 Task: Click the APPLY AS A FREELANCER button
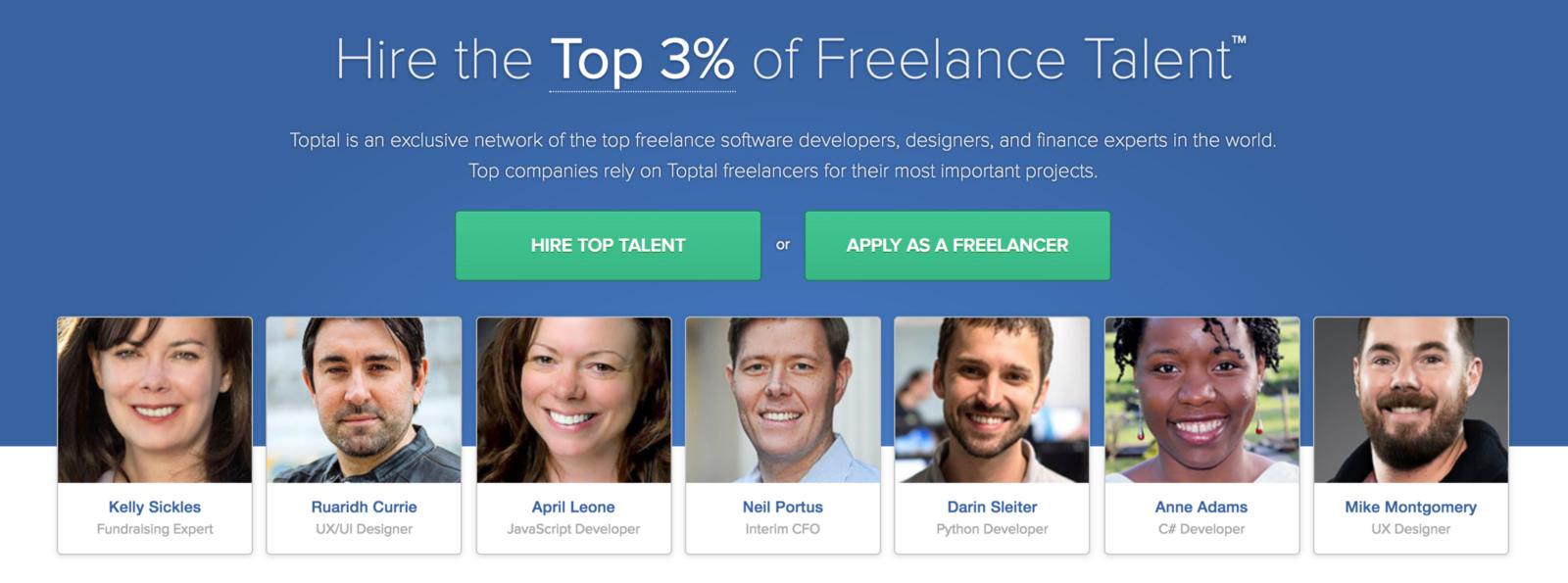click(x=957, y=246)
